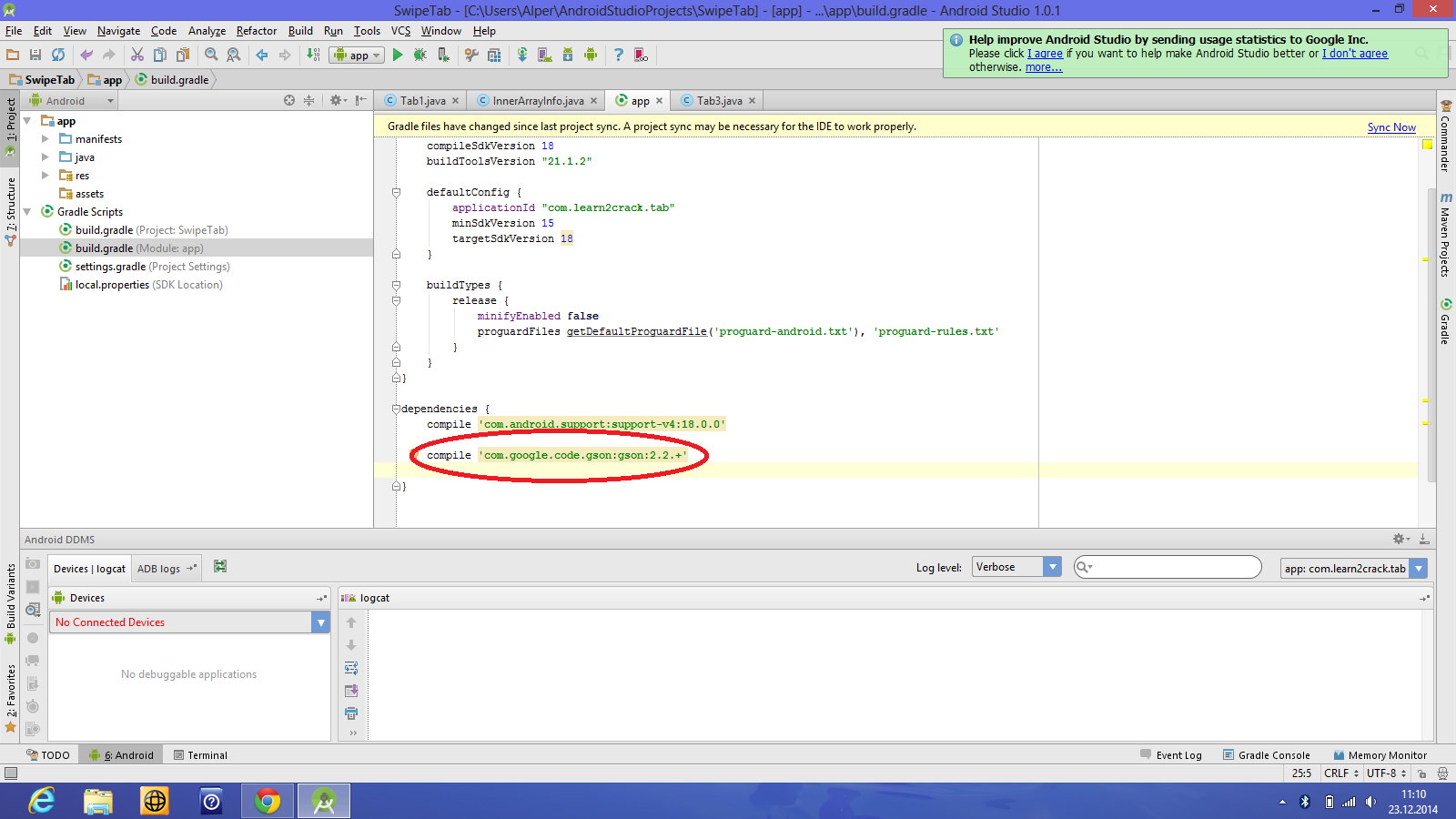Viewport: 1456px width, 819px height.
Task: Click the Paste clipboard icon
Action: pos(183,55)
